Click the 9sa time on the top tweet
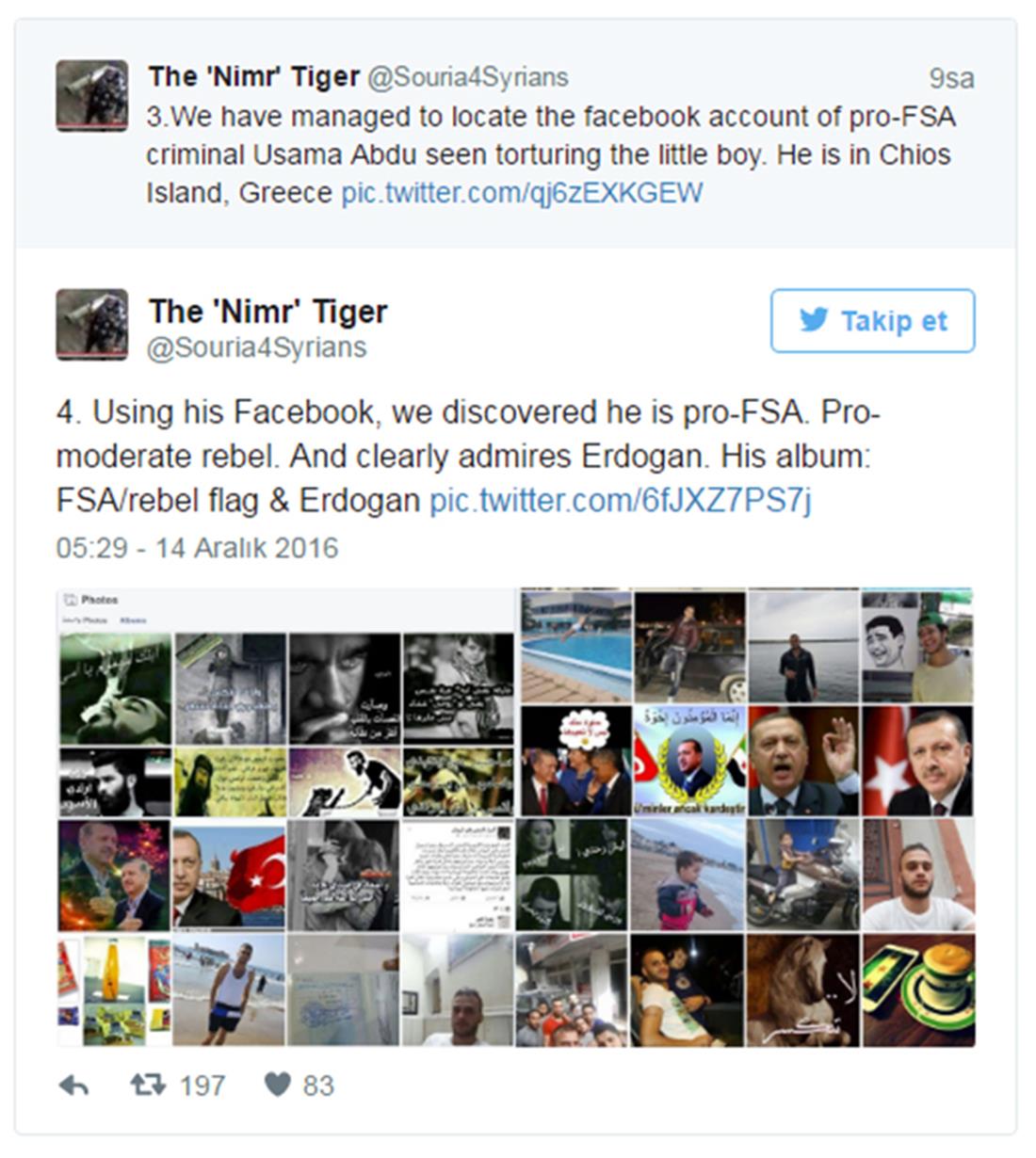Screen dimensions: 1036x1158 pos(951,78)
